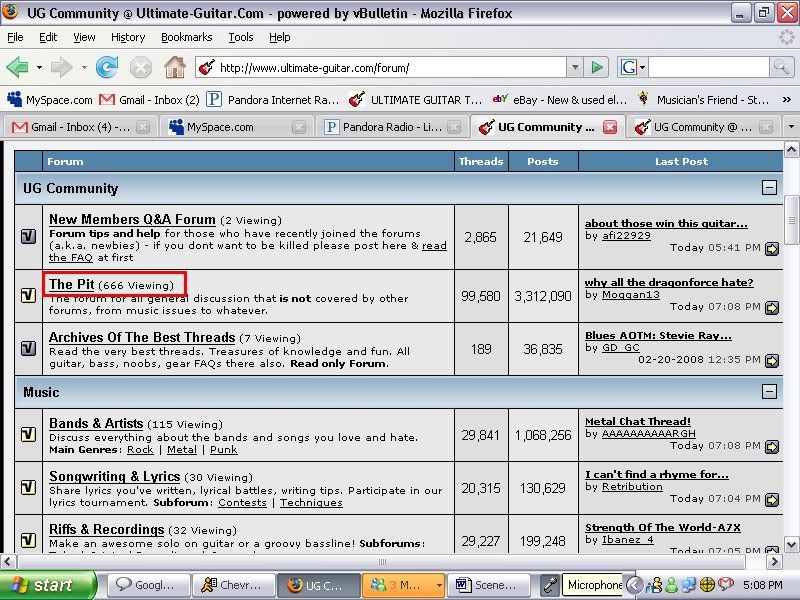Click the horizontal scrollbar right arrow
Image resolution: width=800 pixels, height=600 pixels.
point(774,562)
